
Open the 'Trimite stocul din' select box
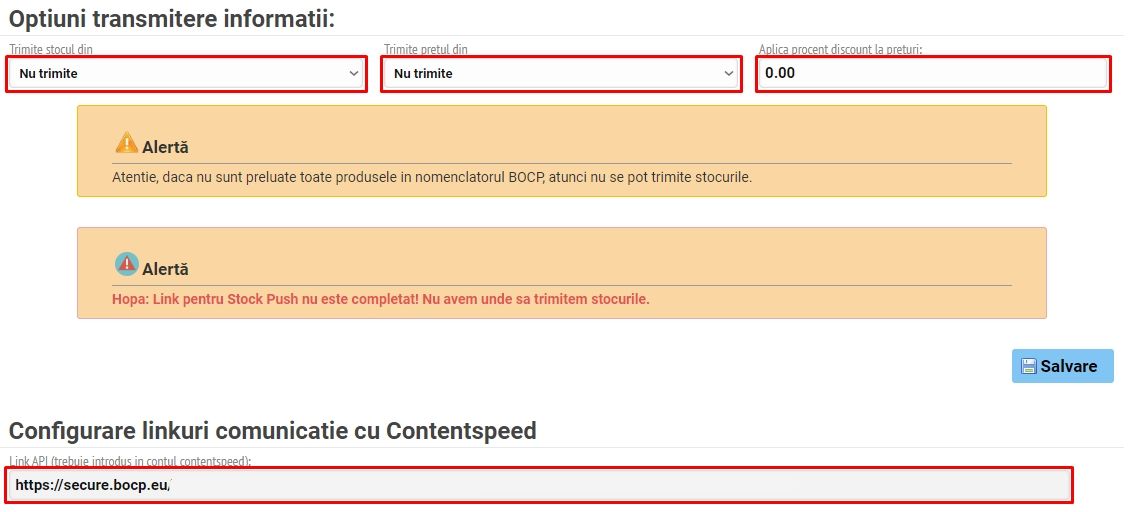point(186,74)
